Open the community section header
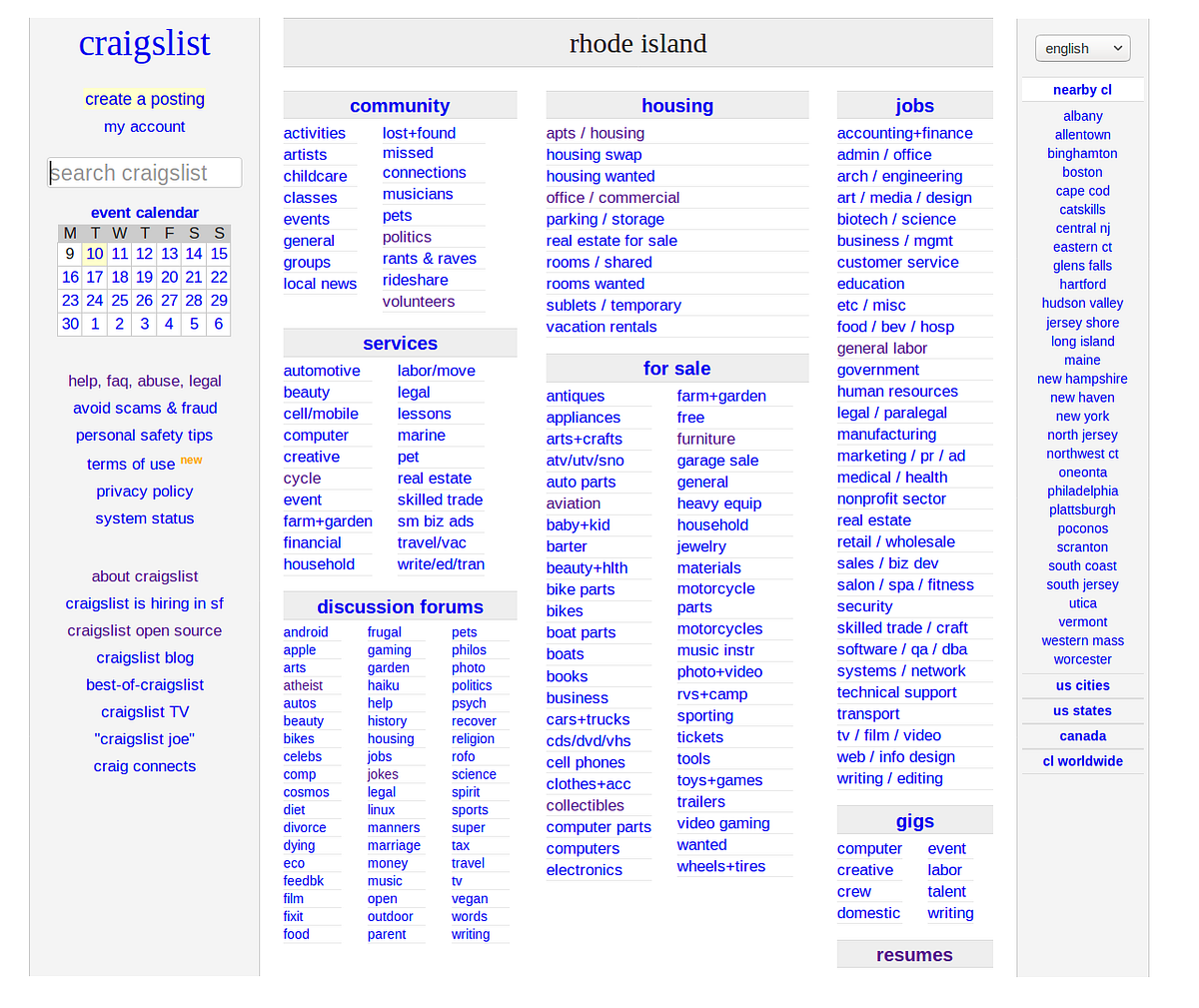 [x=400, y=106]
